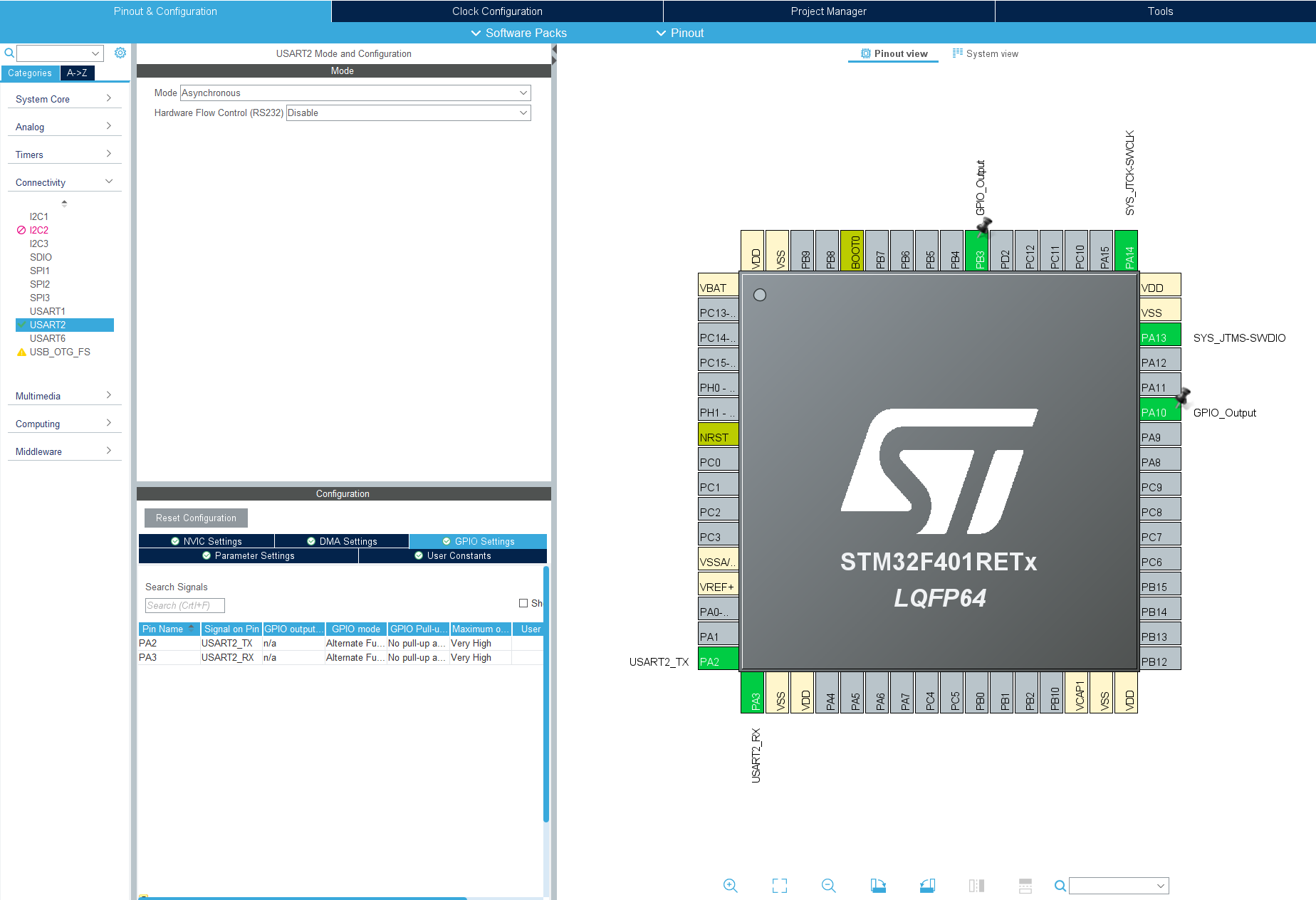The width and height of the screenshot is (1316, 900).
Task: Toggle the Show checkbox near signal search
Action: (x=523, y=603)
